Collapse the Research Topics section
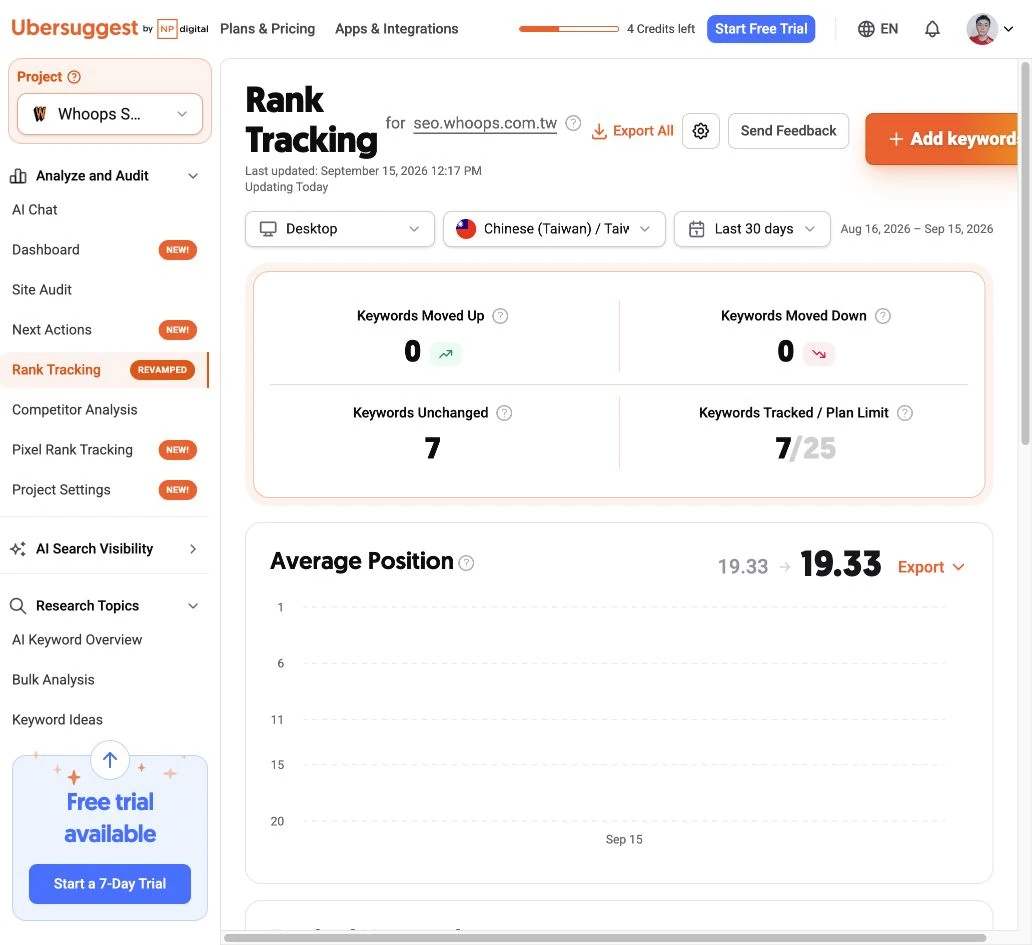This screenshot has width=1032, height=945. pos(193,606)
